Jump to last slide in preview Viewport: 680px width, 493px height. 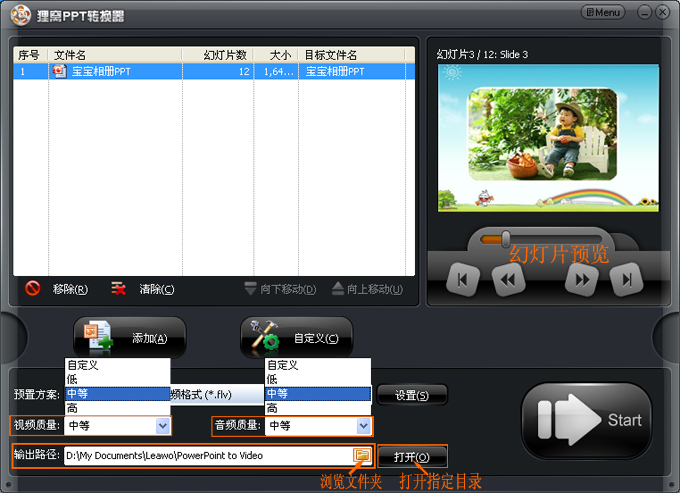(x=626, y=280)
